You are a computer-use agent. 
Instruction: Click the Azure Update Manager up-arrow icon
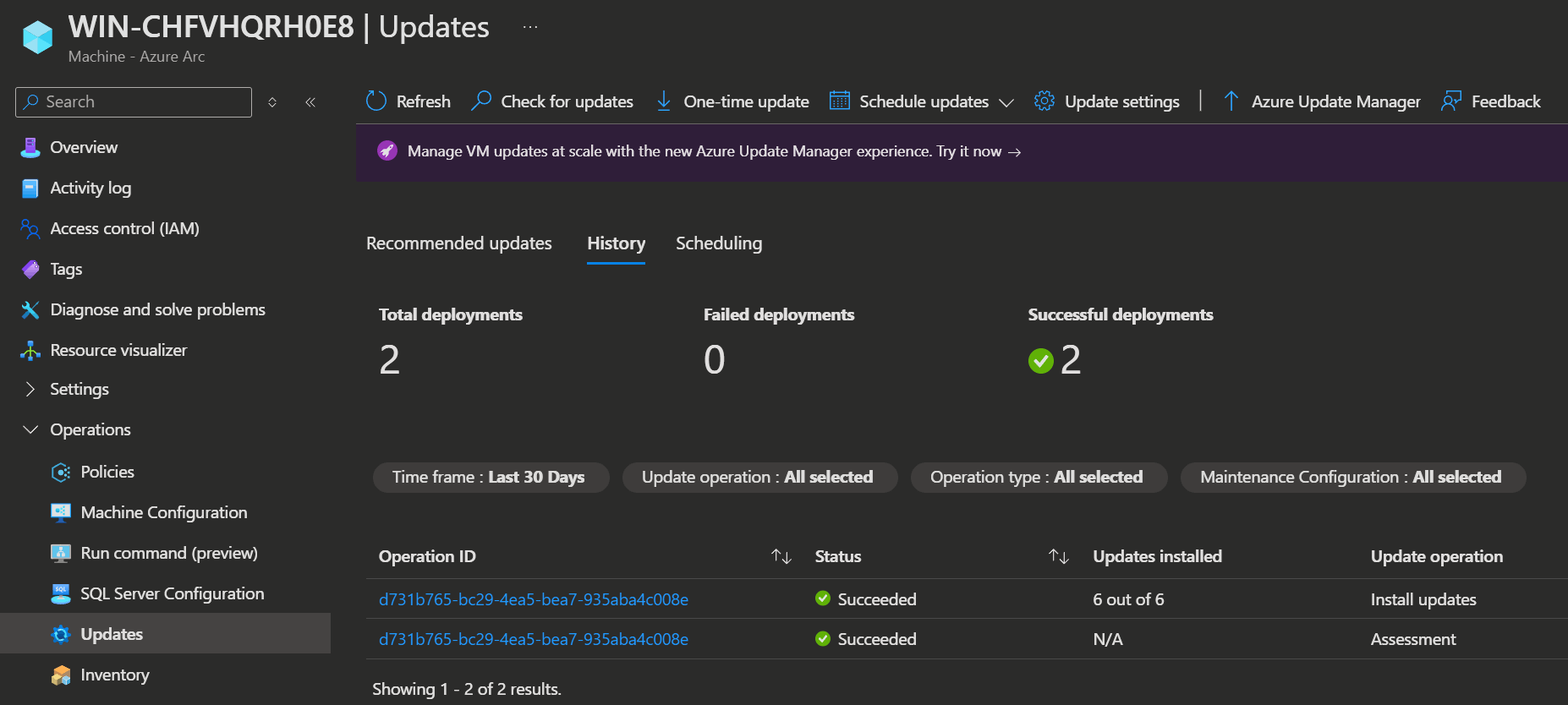point(1231,101)
